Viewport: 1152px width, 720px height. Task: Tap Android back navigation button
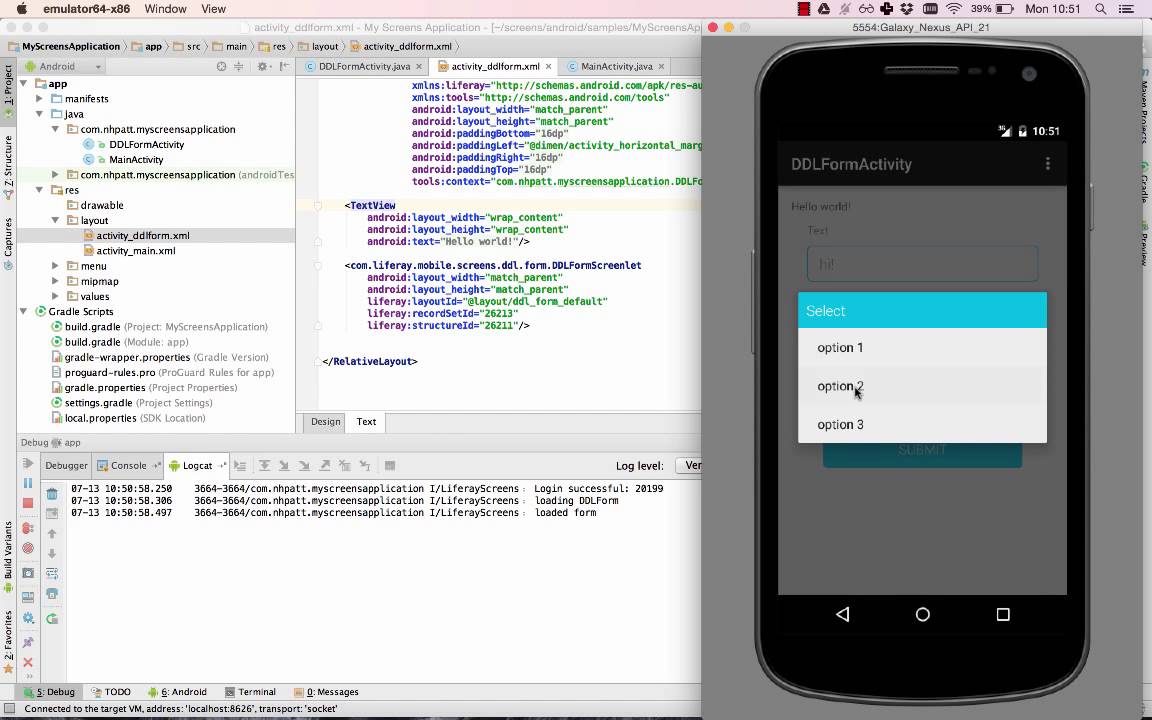pyautogui.click(x=843, y=614)
